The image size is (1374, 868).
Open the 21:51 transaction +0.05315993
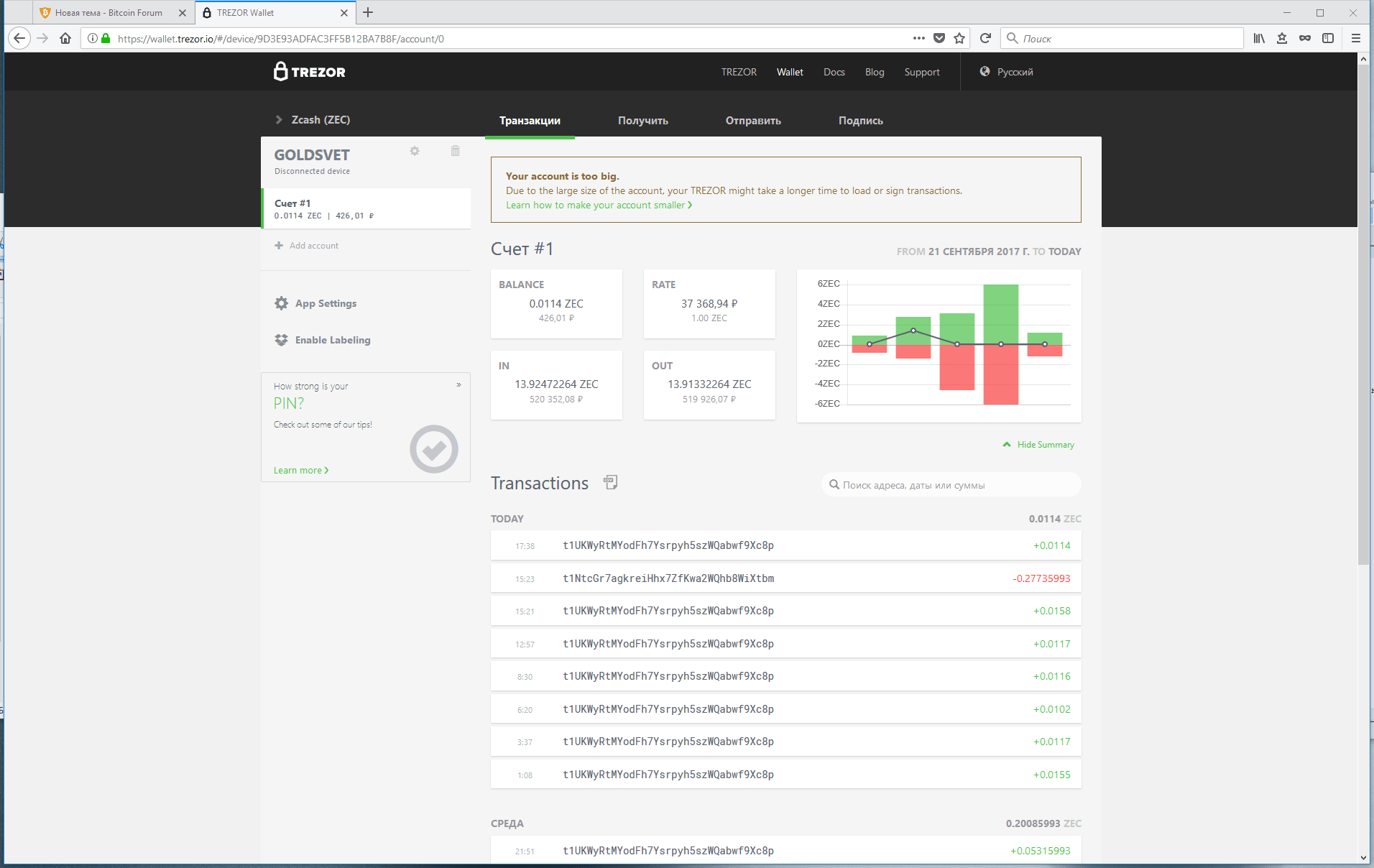tap(785, 850)
